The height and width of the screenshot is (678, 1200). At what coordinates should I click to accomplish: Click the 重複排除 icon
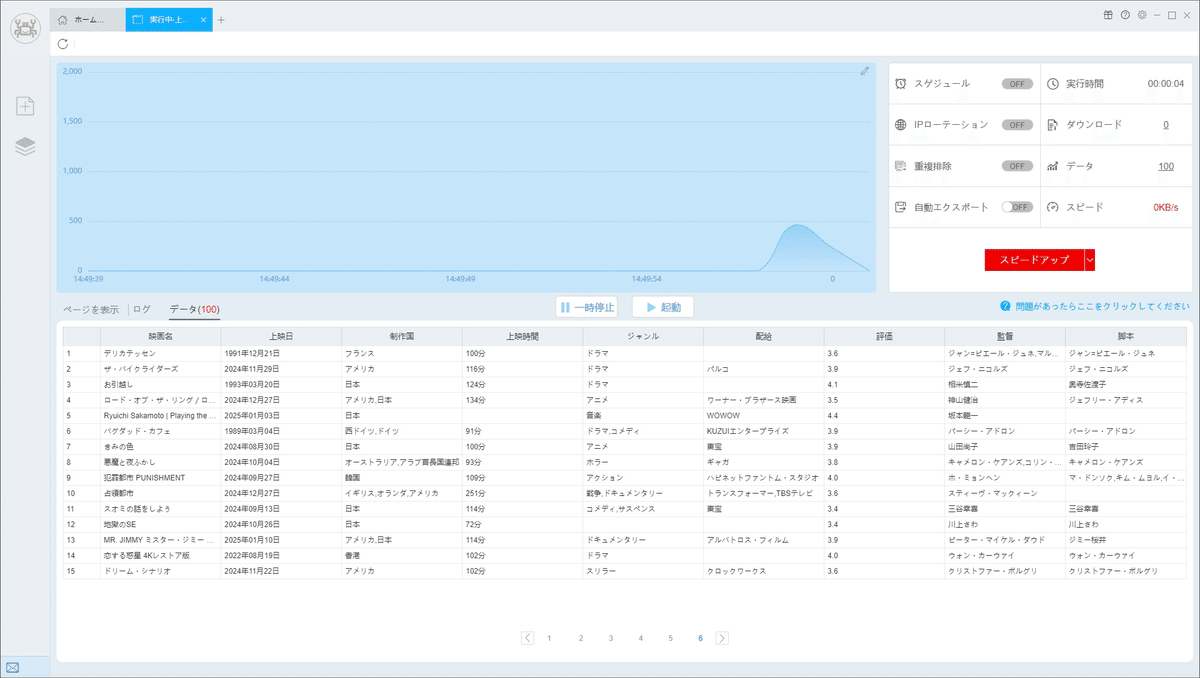pyautogui.click(x=901, y=166)
